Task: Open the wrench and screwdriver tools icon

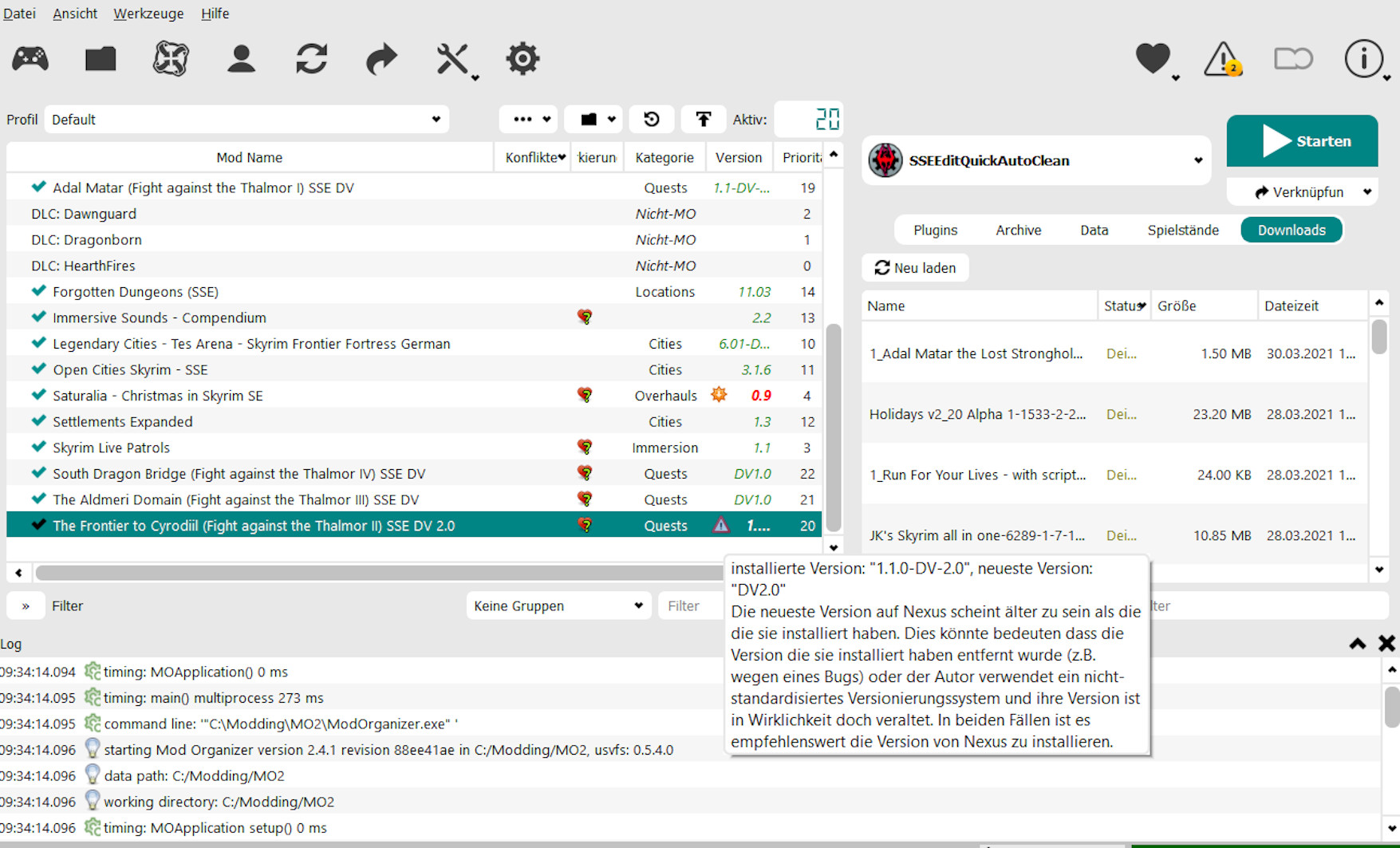Action: click(x=453, y=60)
